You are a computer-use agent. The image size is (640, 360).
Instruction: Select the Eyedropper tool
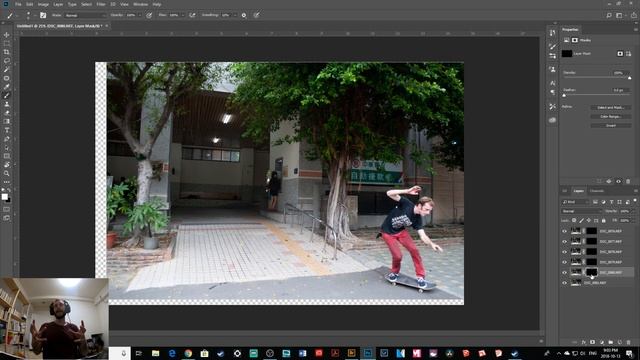(7, 87)
